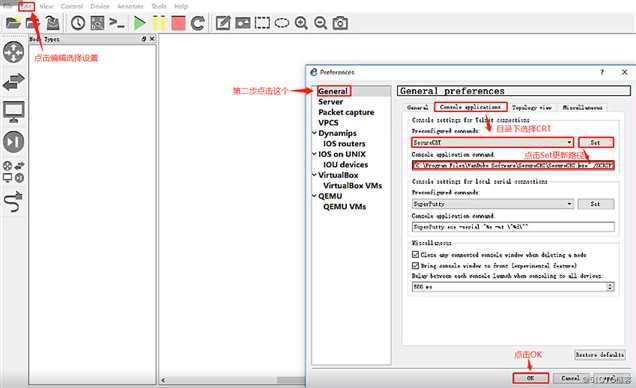The image size is (636, 388).
Task: Open the SecureCRT preconfigured command dropdown
Action: point(569,142)
